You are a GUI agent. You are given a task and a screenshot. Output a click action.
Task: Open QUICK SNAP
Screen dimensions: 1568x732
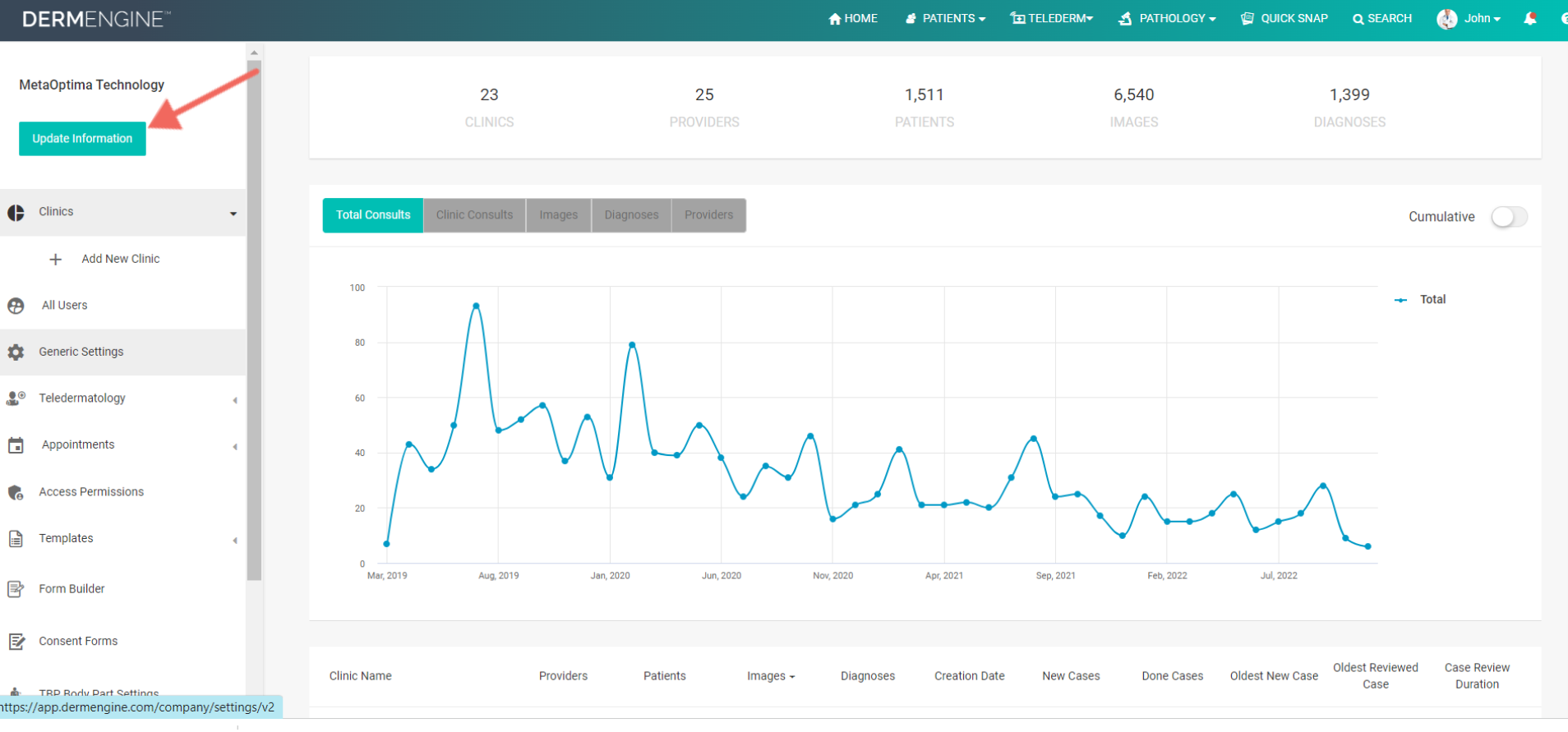click(1284, 19)
